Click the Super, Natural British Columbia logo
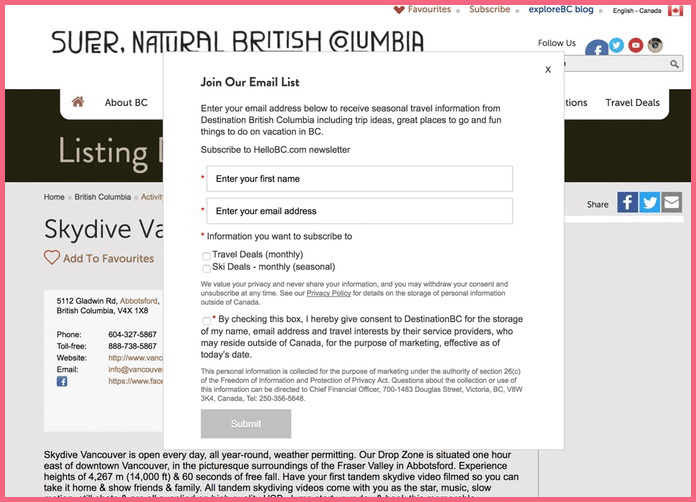The height and width of the screenshot is (502, 696). point(237,42)
